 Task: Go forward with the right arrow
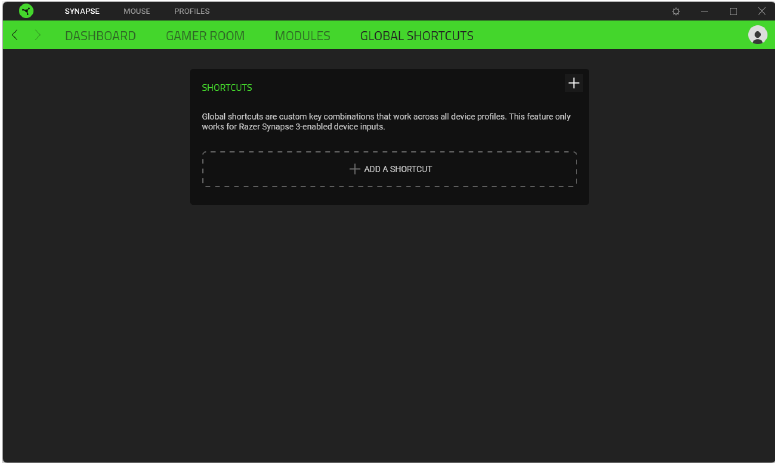coord(38,35)
